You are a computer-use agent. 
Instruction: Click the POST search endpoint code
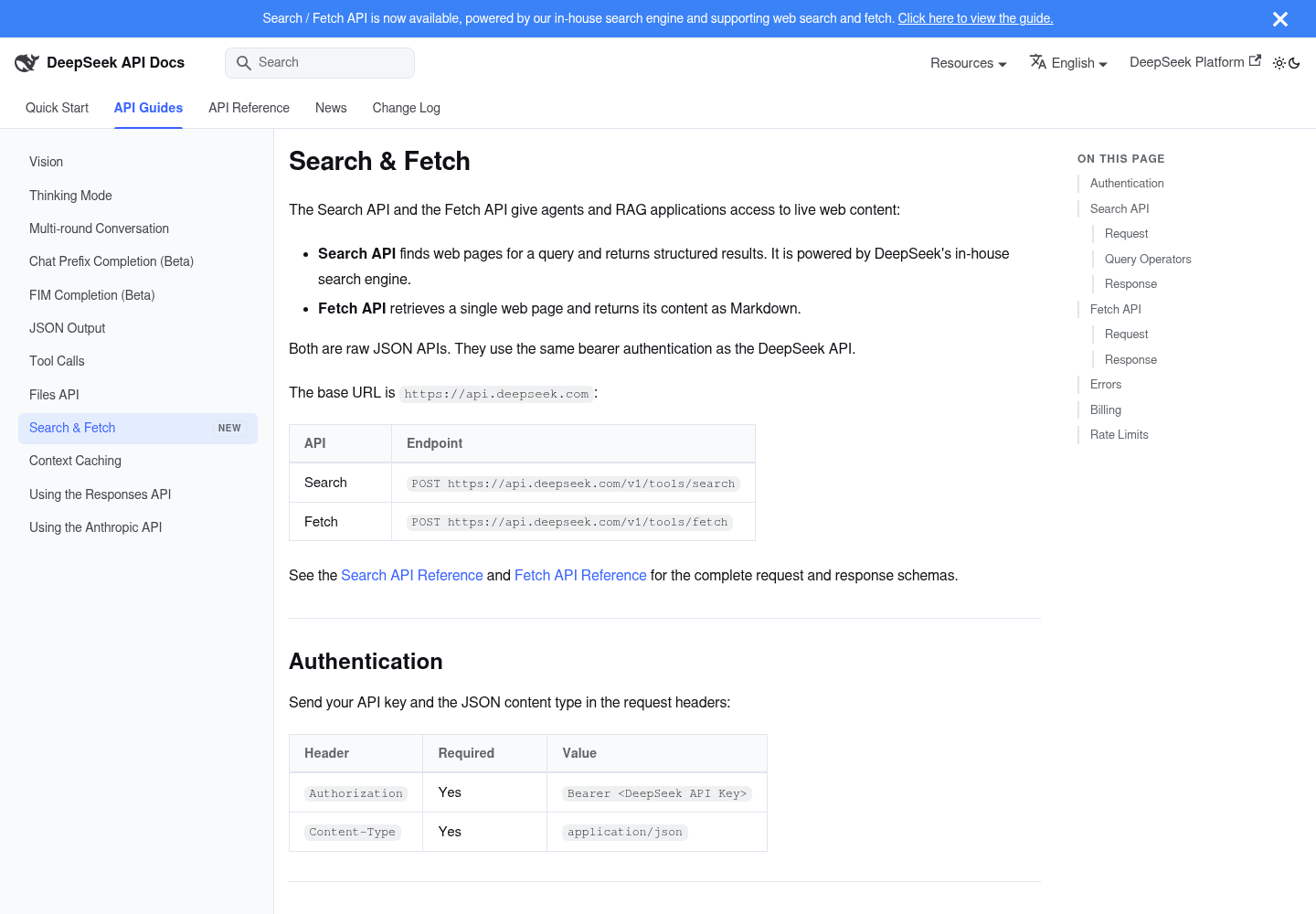pos(573,484)
